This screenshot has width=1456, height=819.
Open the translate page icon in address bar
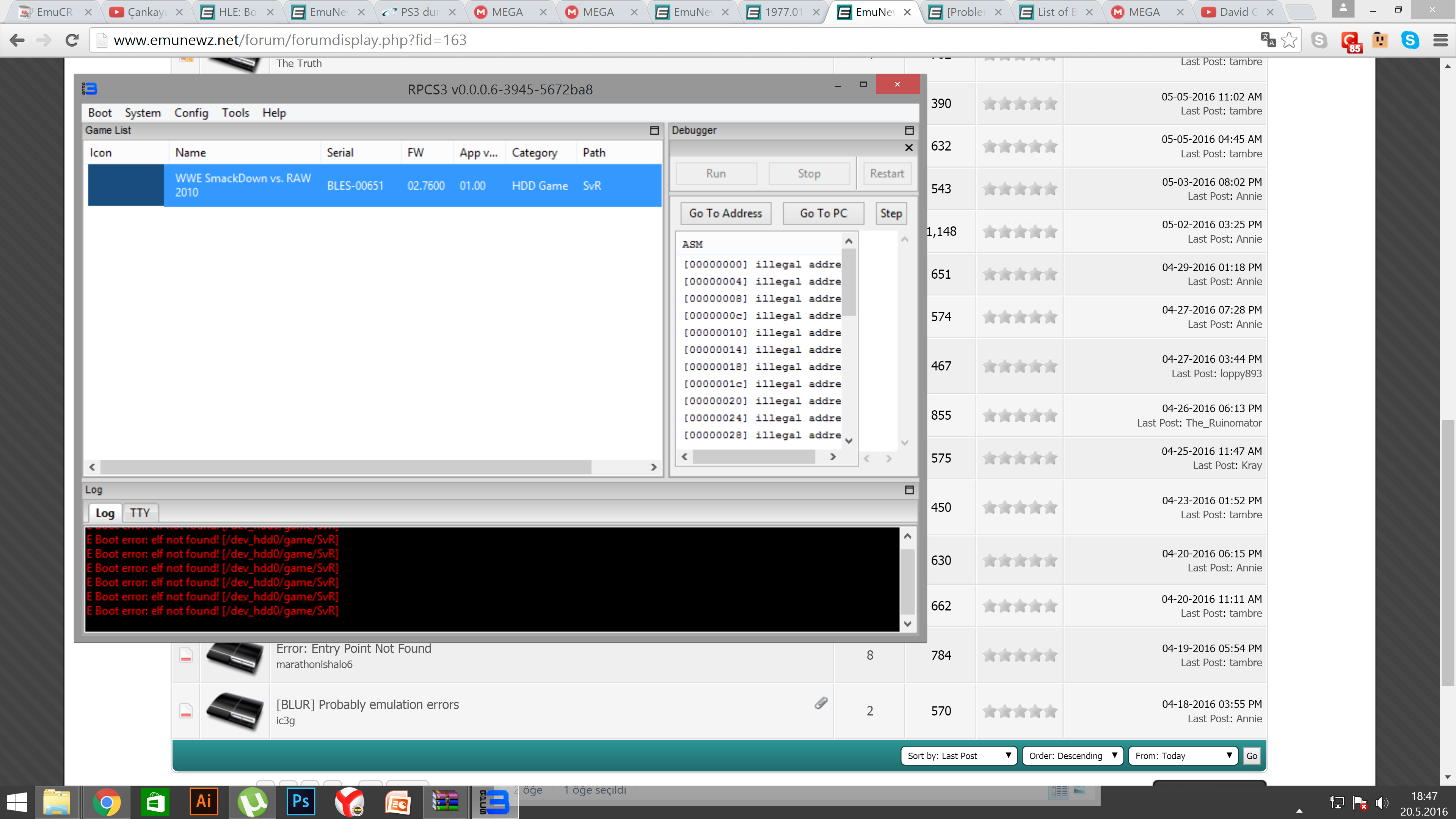pos(1268,39)
